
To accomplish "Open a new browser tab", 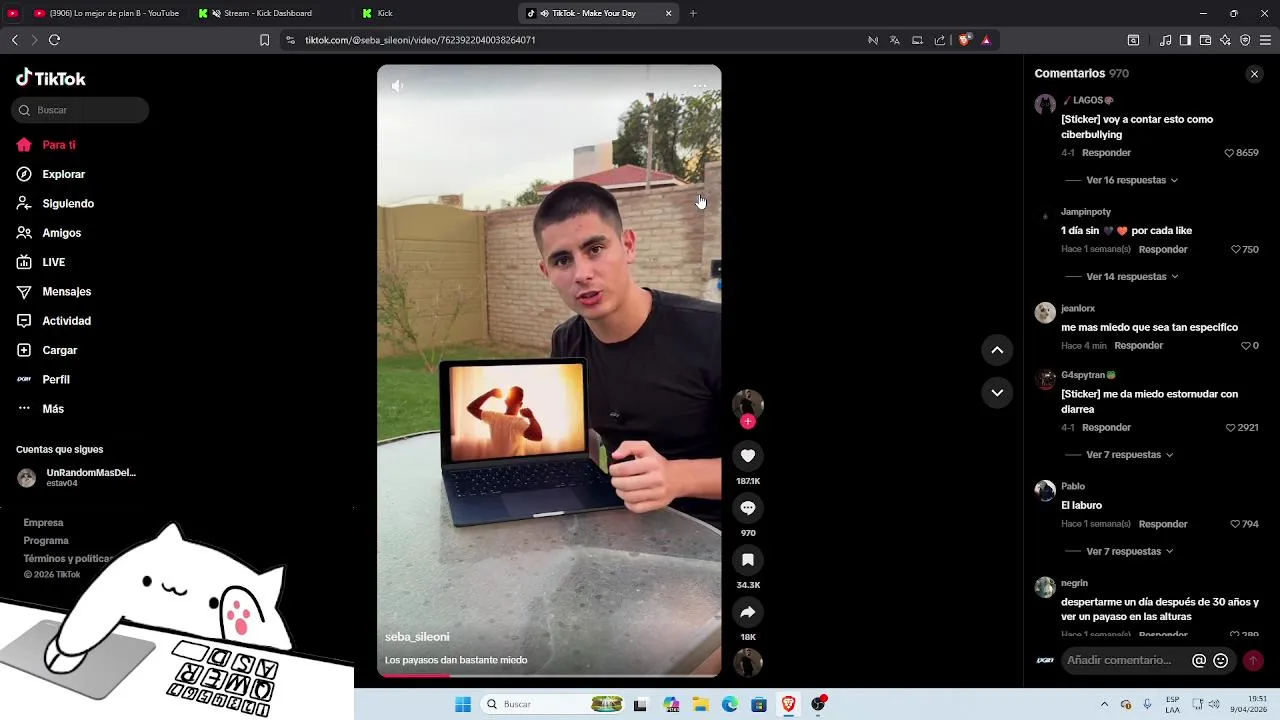I will [693, 13].
